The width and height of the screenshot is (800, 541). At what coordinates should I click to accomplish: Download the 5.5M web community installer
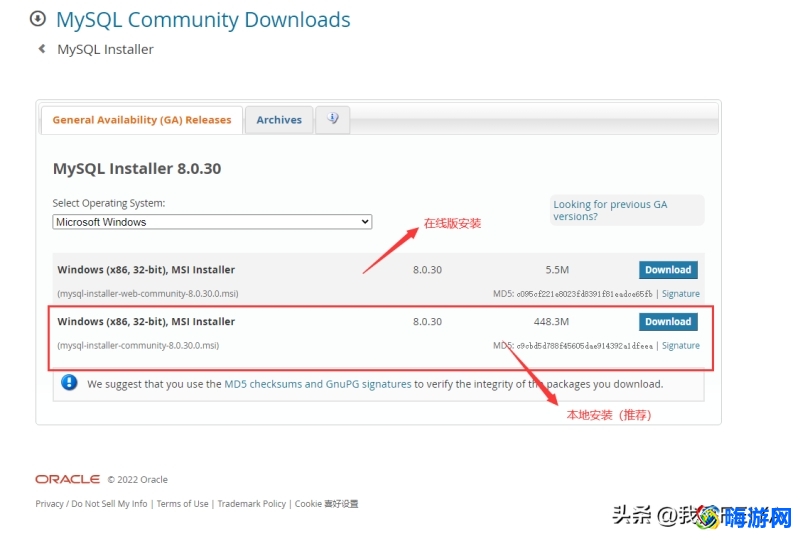[668, 270]
